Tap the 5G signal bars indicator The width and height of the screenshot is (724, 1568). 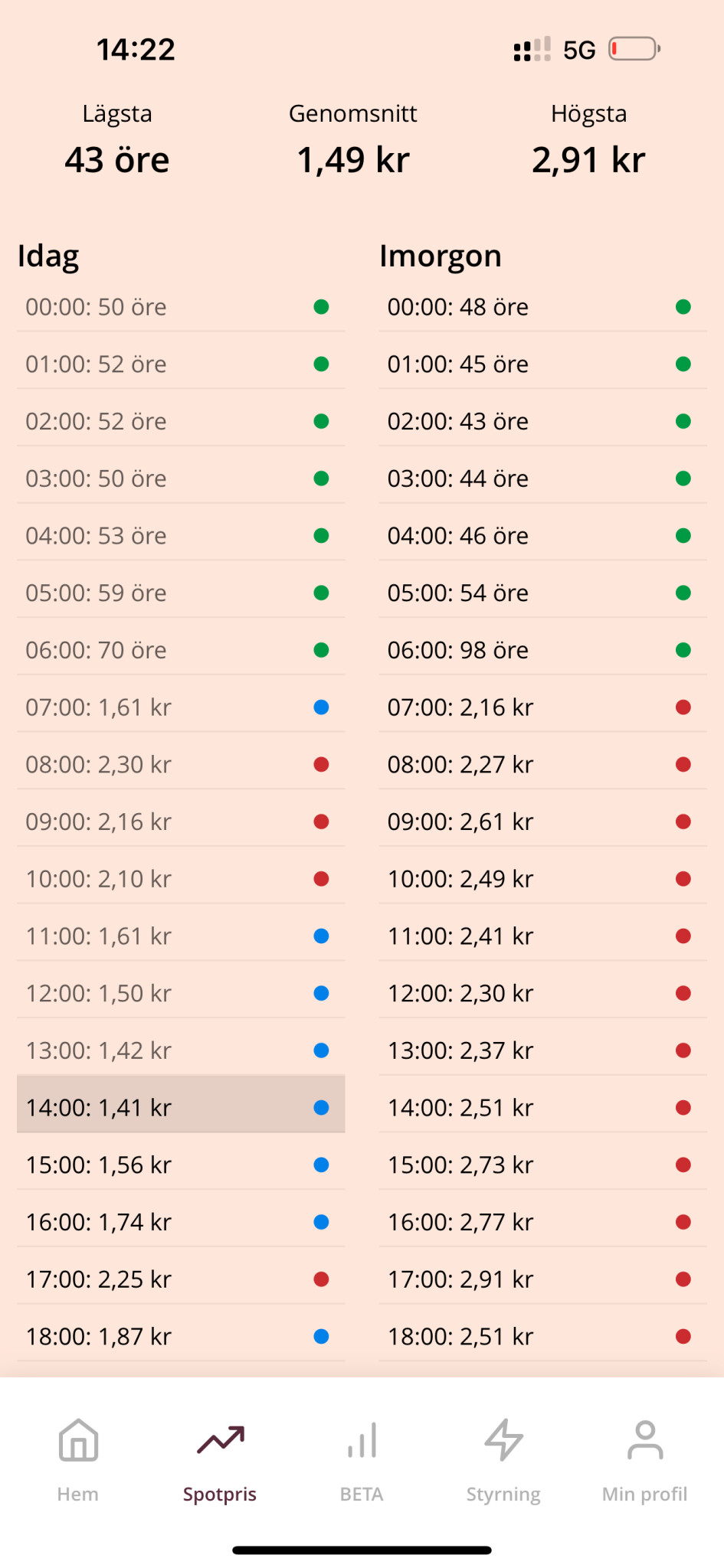tap(532, 50)
